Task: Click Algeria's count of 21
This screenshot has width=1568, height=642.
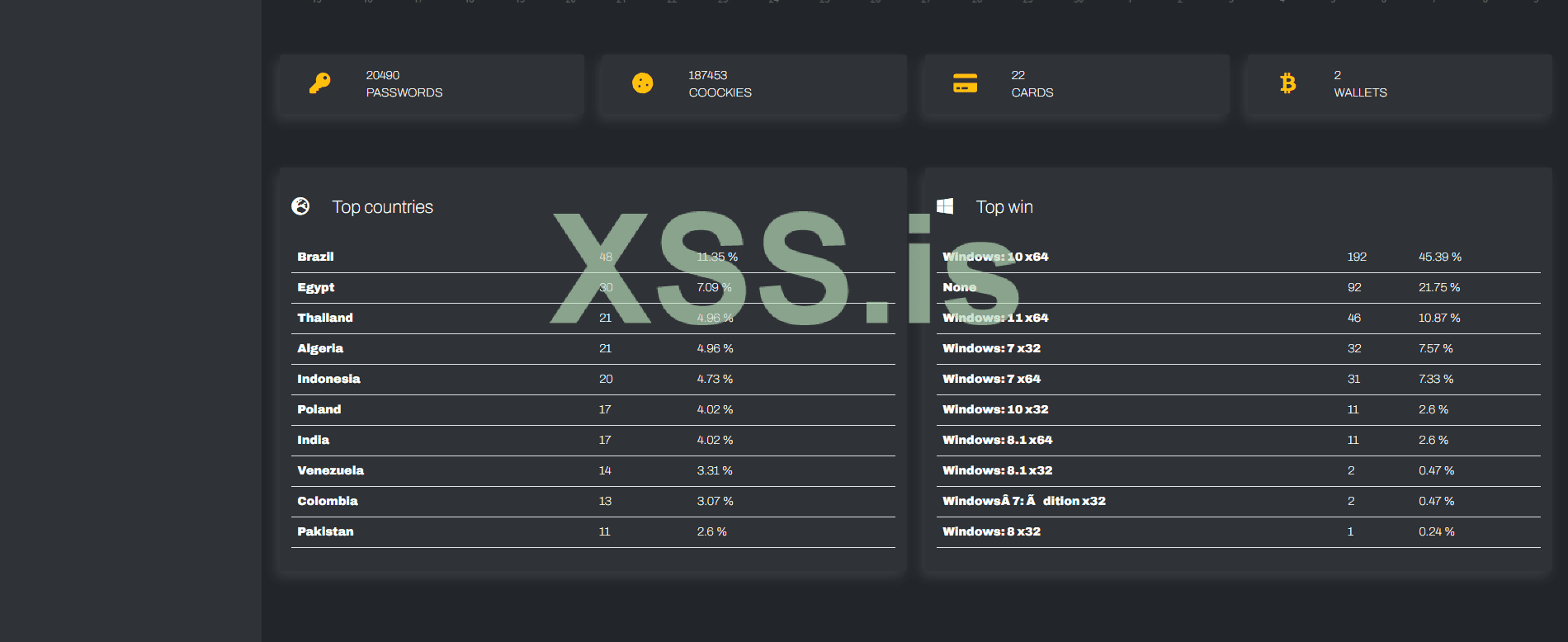Action: 606,348
